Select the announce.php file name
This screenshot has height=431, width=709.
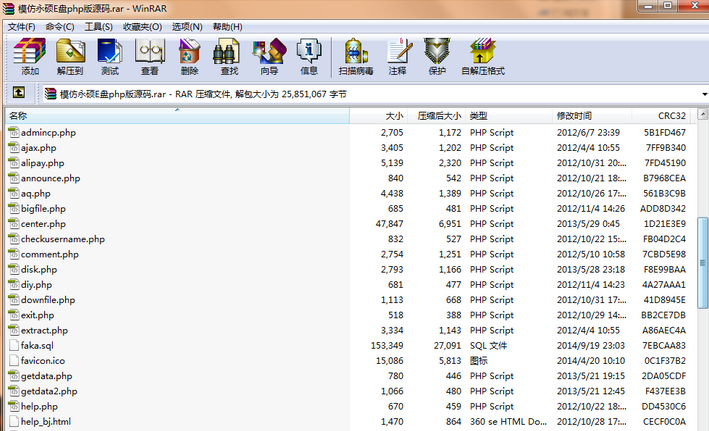pos(50,178)
